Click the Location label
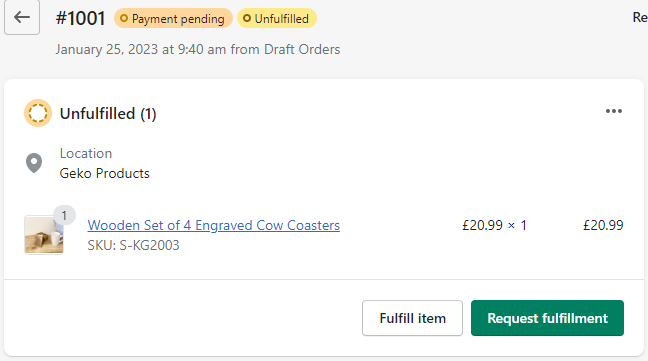The height and width of the screenshot is (361, 648). (x=86, y=153)
